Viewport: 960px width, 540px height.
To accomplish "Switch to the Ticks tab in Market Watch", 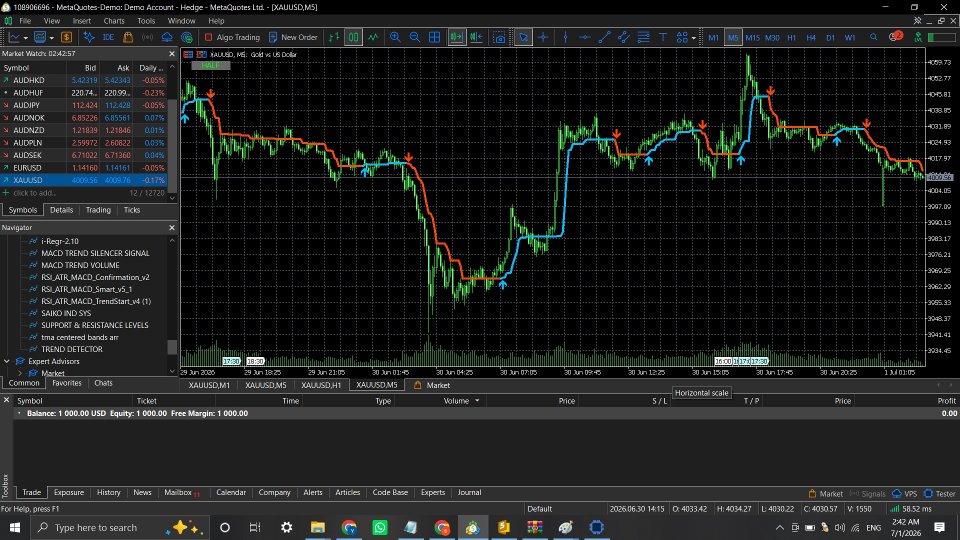I will [x=132, y=210].
